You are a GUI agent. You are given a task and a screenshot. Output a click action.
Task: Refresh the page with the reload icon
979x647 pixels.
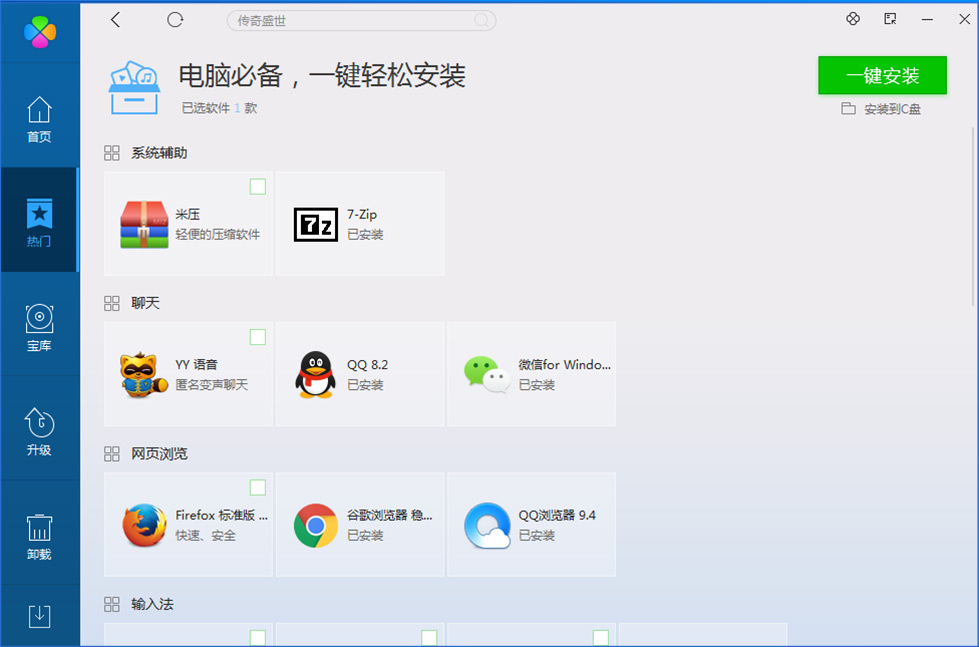(174, 19)
